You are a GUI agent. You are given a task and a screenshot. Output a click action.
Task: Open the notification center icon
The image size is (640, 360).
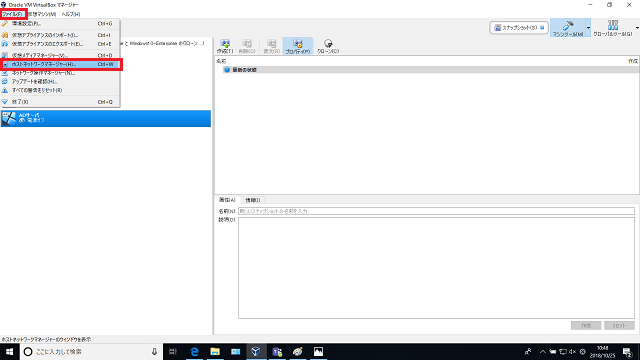click(628, 351)
